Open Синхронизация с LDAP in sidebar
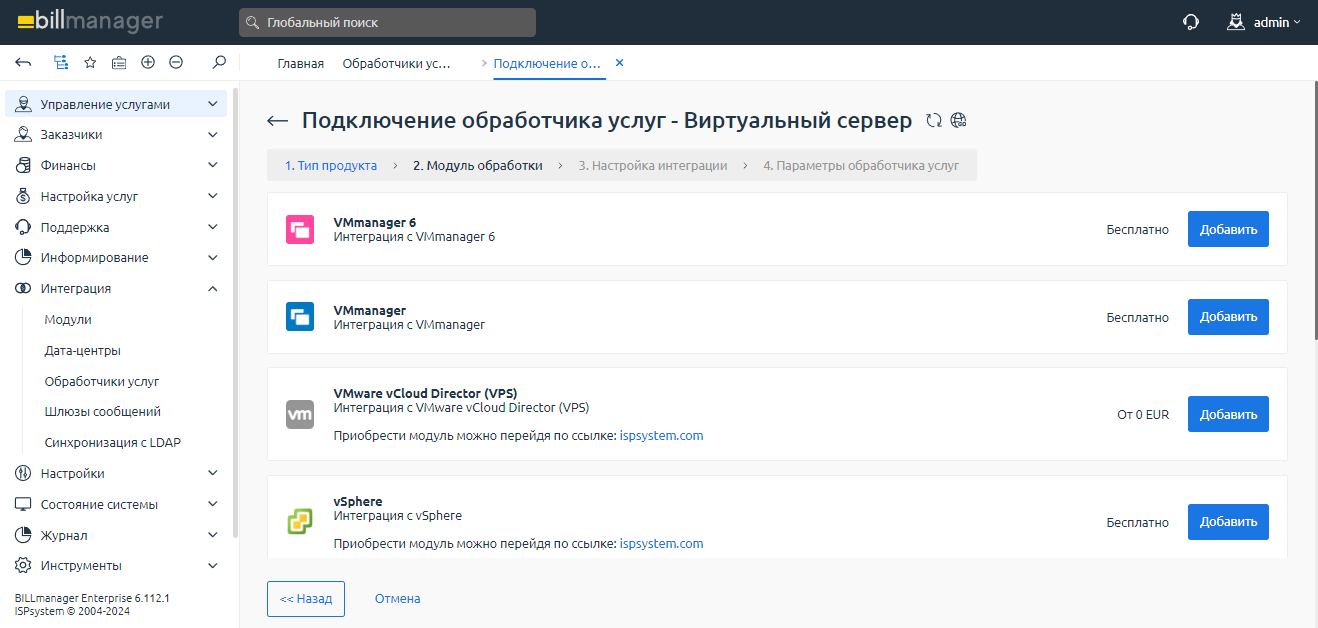The width and height of the screenshot is (1318, 628). point(113,442)
